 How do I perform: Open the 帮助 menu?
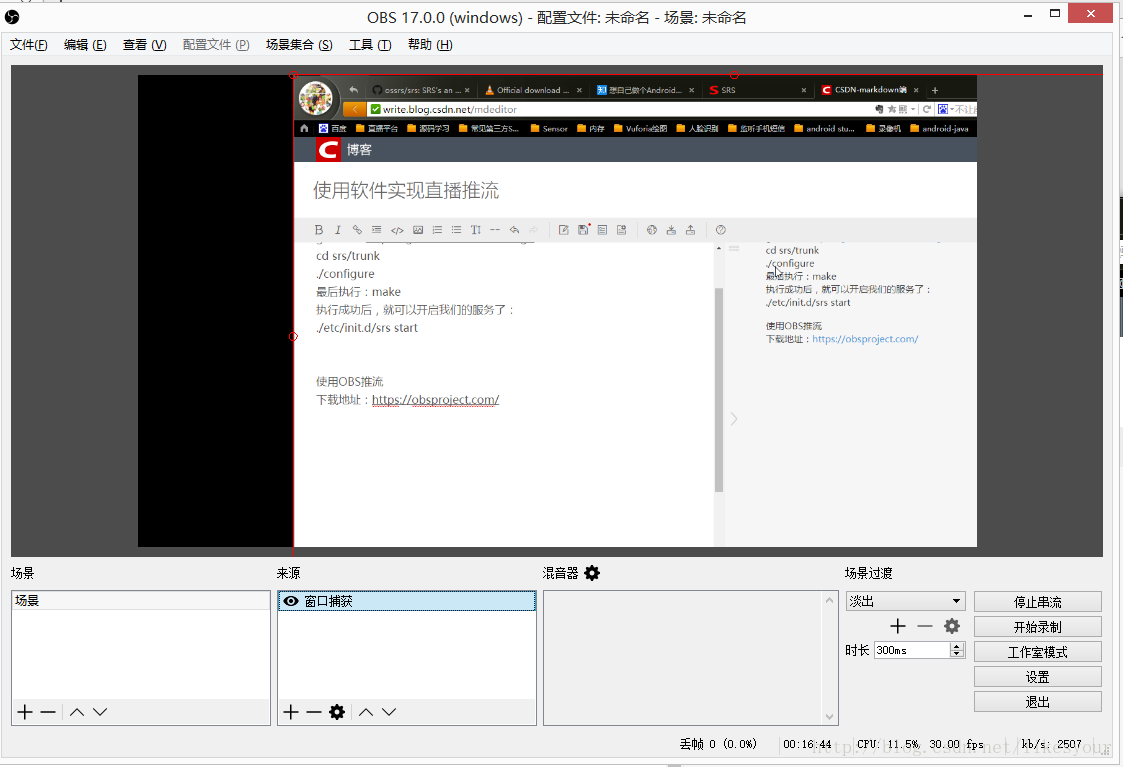[430, 45]
